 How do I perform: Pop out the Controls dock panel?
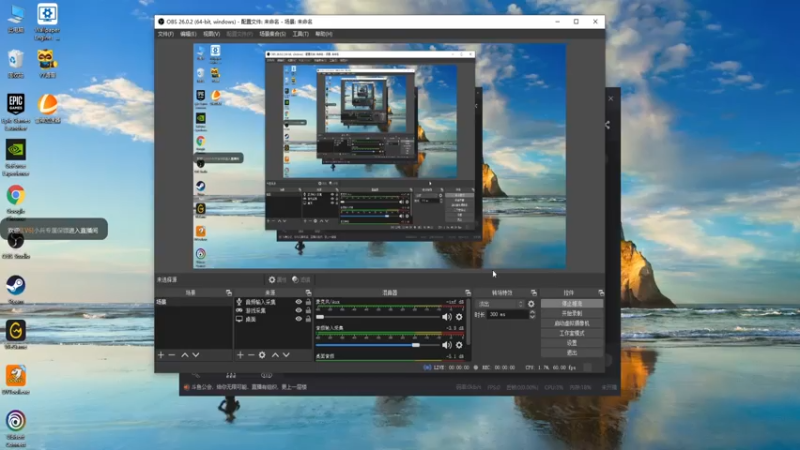601,293
